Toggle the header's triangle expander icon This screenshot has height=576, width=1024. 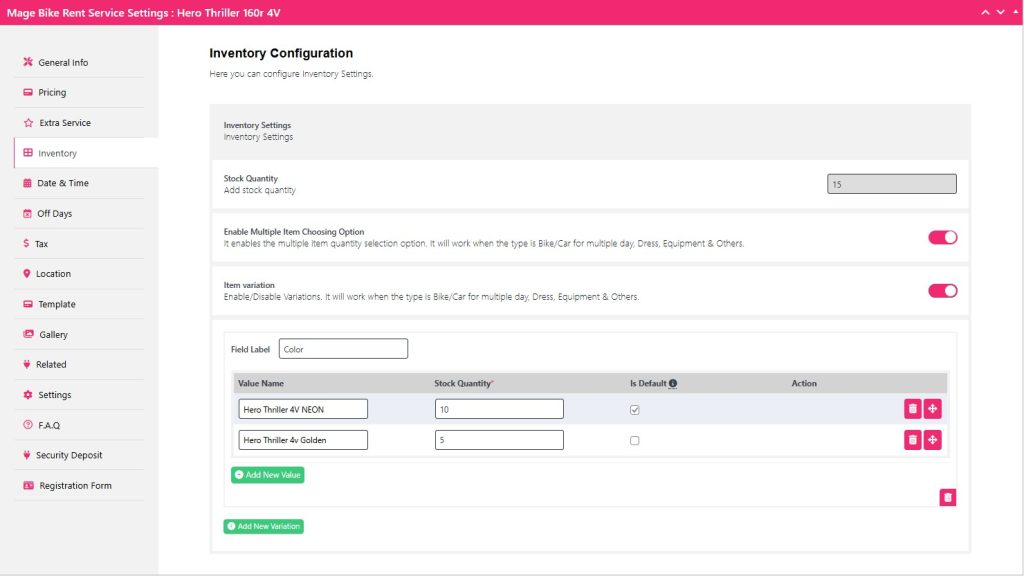pyautogui.click(x=1014, y=12)
